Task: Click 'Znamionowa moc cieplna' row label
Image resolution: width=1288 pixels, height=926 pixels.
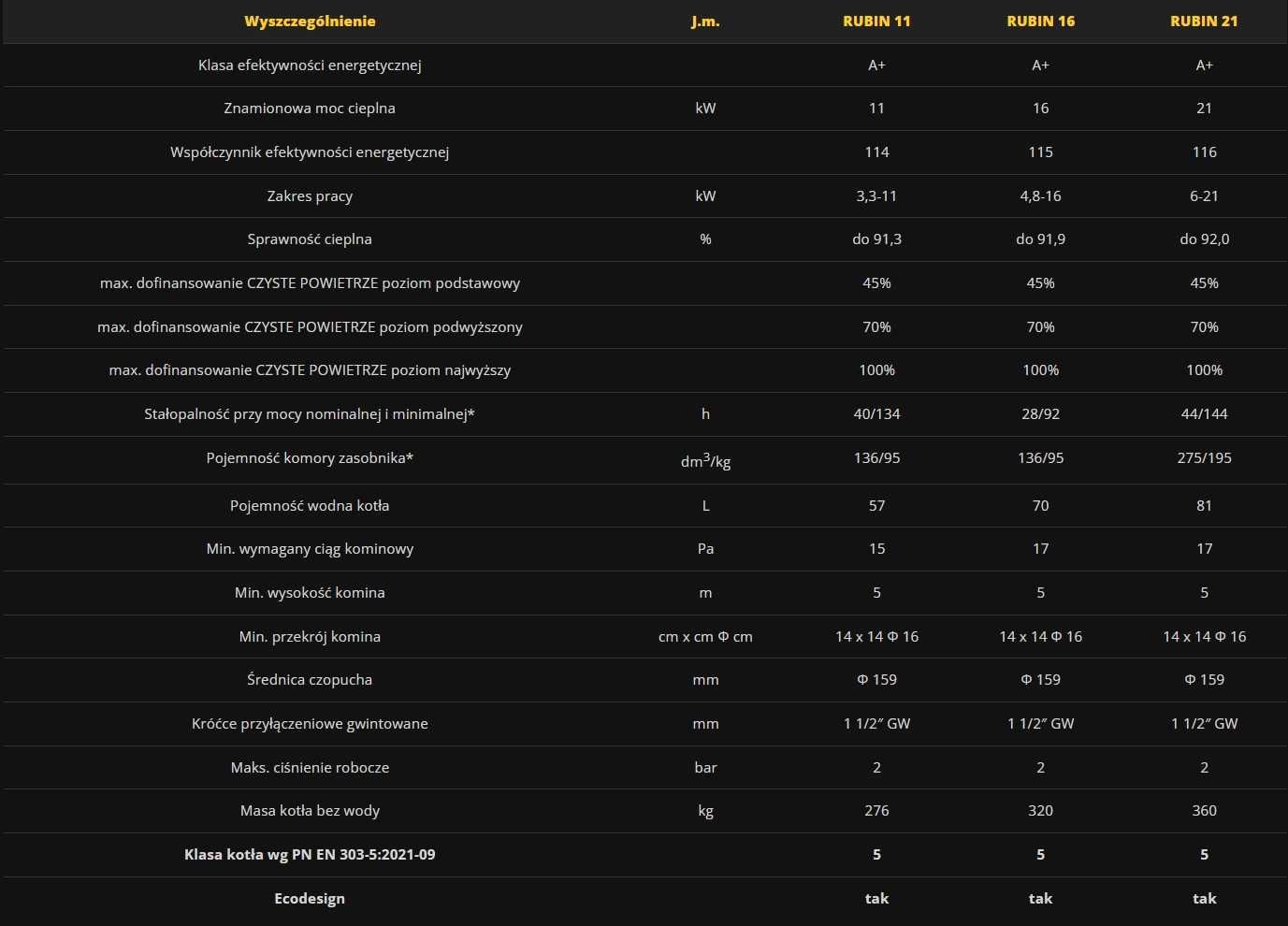Action: click(x=310, y=109)
